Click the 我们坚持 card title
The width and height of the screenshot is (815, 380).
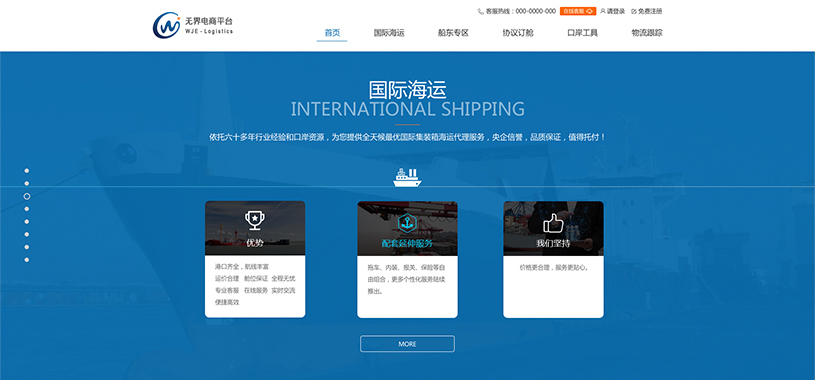click(553, 243)
